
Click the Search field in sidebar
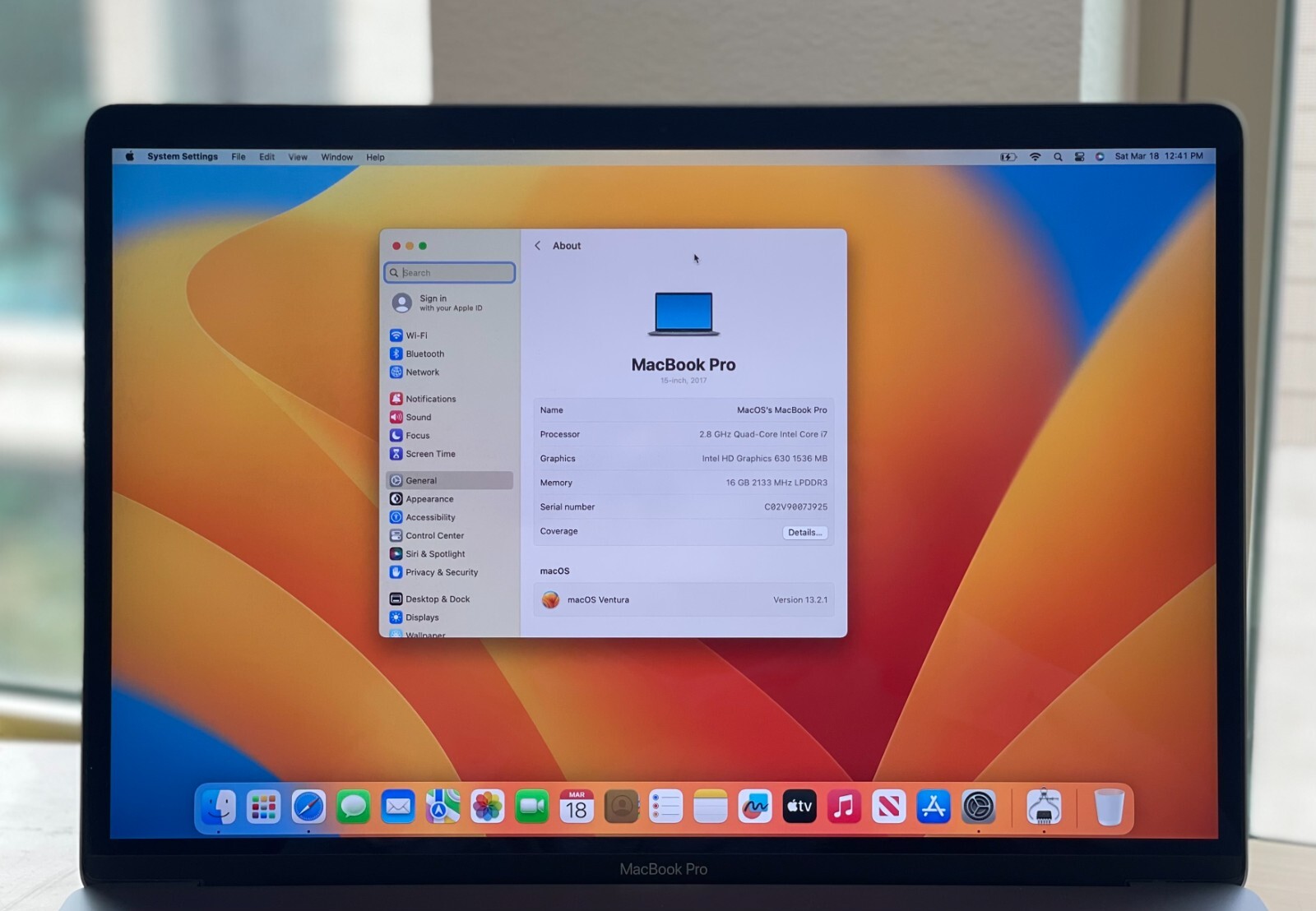click(450, 272)
